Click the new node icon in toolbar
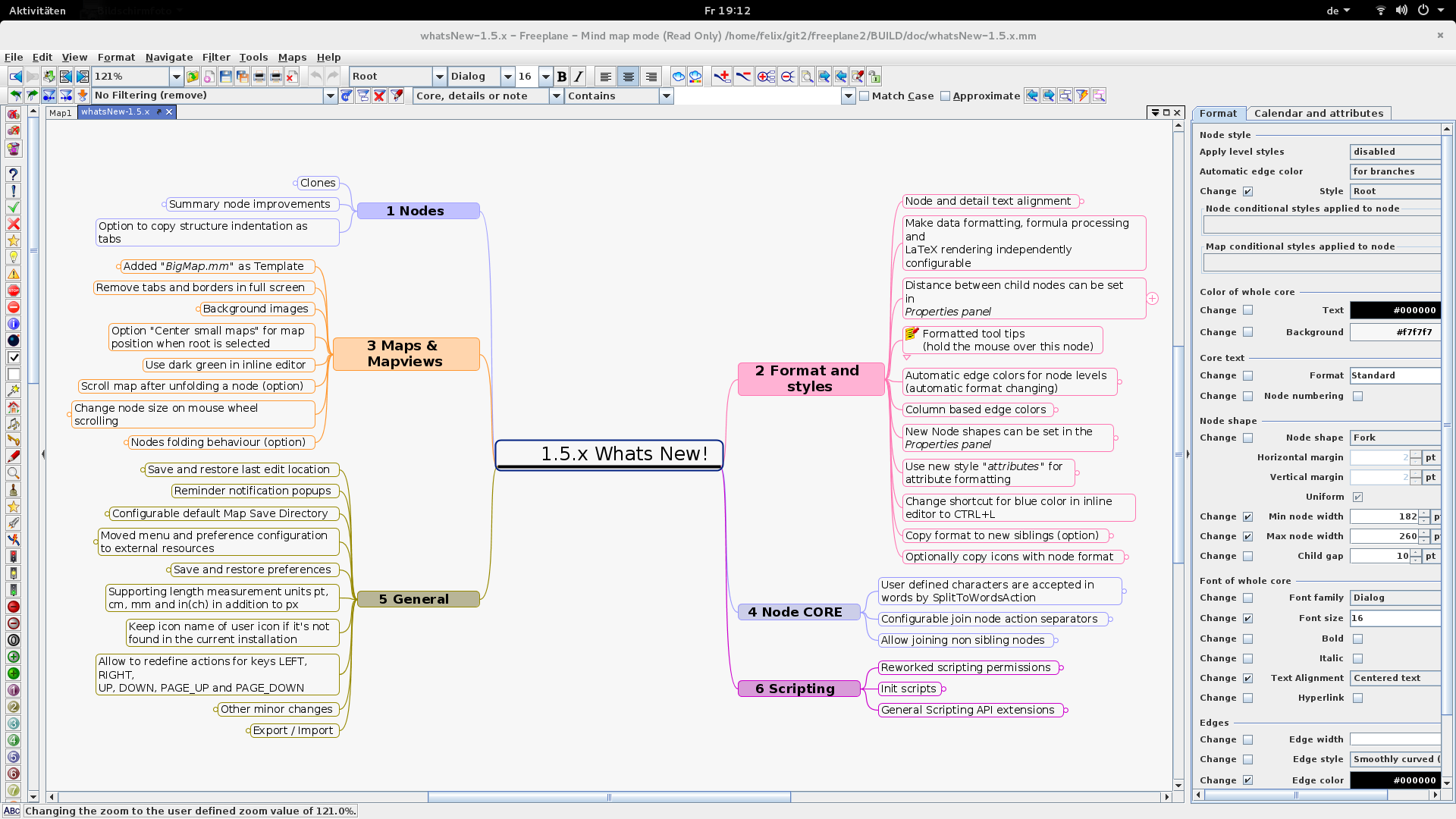The image size is (1456, 819). [x=211, y=76]
